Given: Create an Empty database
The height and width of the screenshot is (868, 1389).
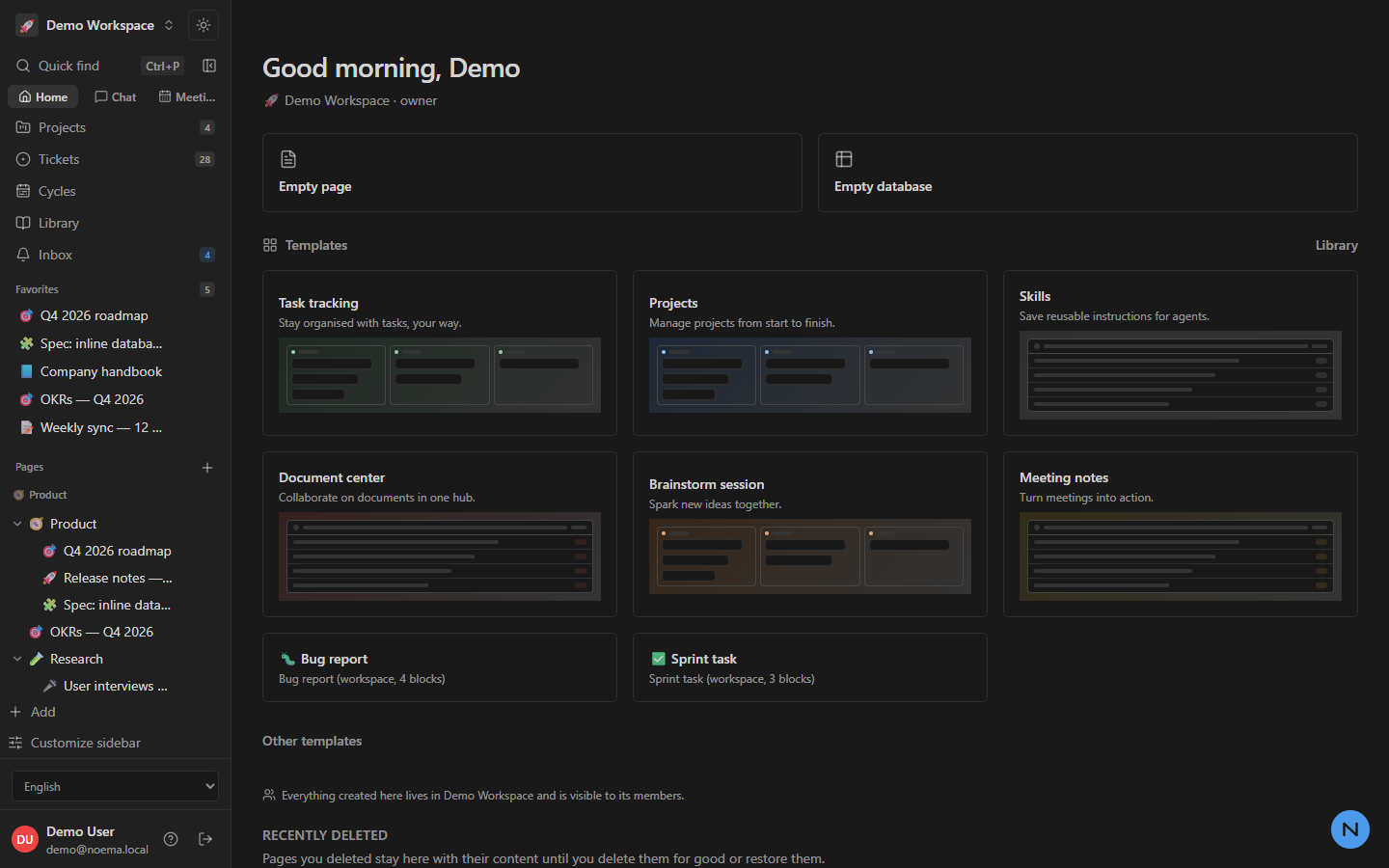Looking at the screenshot, I should 1088,173.
